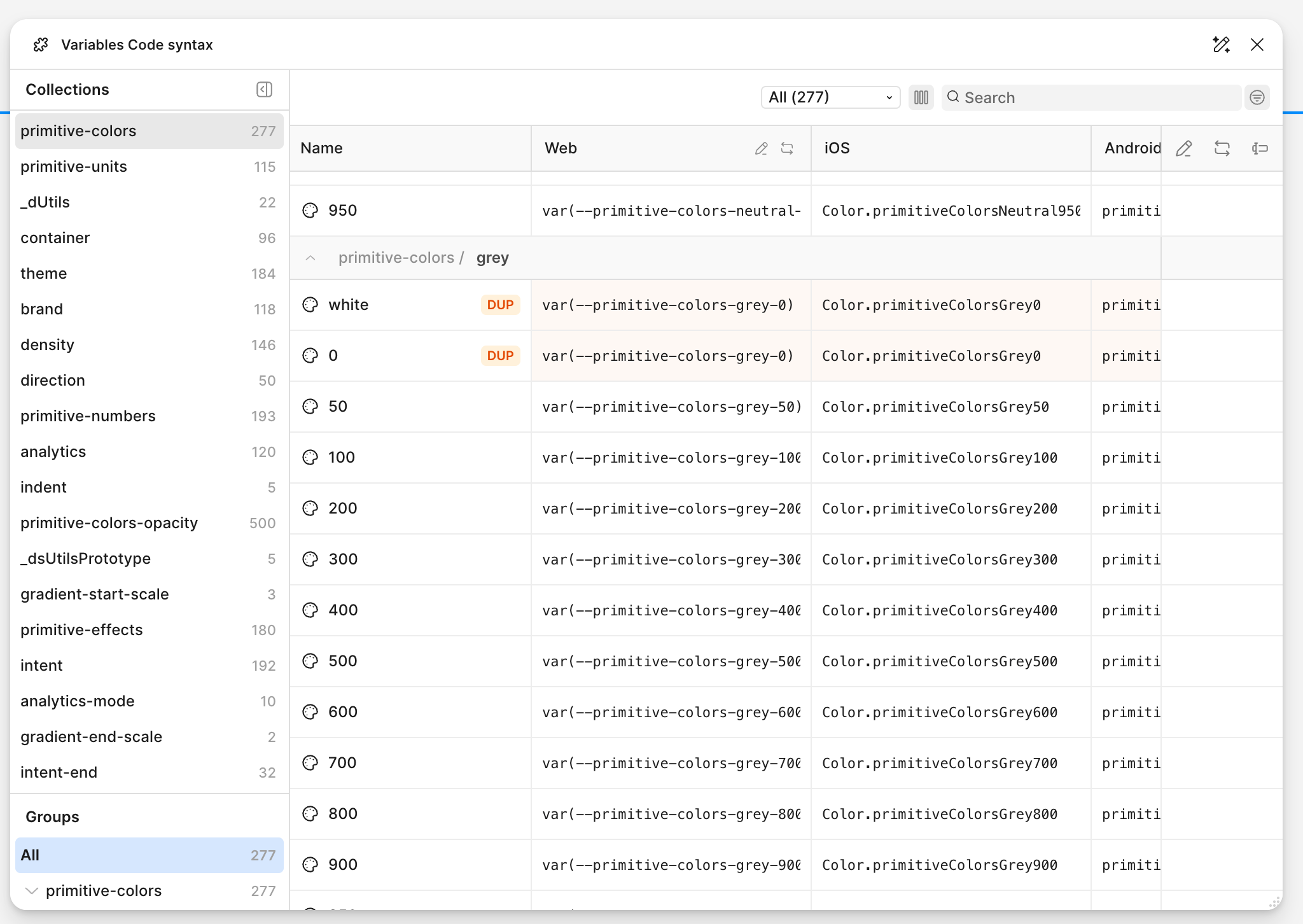Open the primitive-effects collection
1303x924 pixels.
(x=150, y=630)
